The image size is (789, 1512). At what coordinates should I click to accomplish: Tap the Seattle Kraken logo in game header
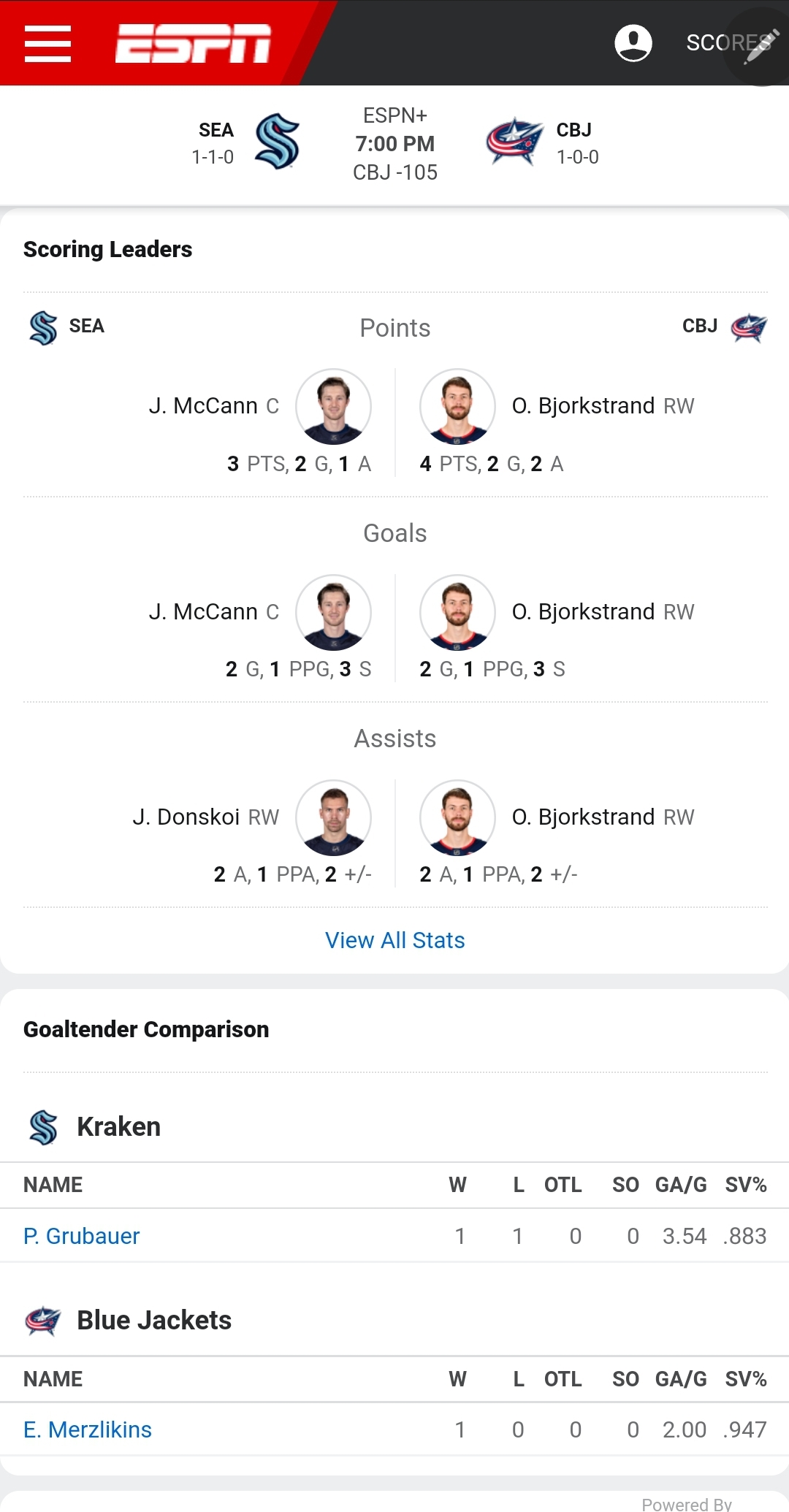(x=277, y=142)
